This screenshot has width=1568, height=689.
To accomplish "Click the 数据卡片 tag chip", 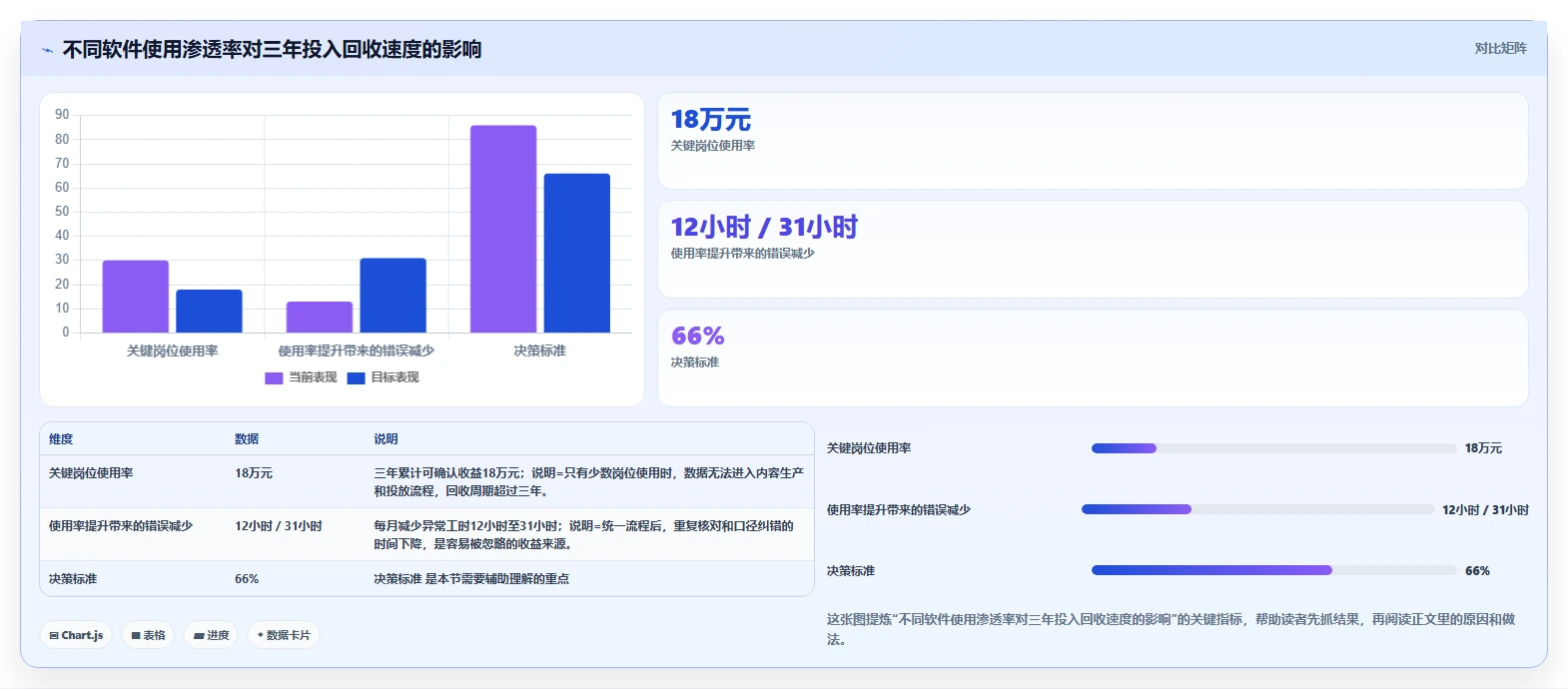I will pos(284,635).
